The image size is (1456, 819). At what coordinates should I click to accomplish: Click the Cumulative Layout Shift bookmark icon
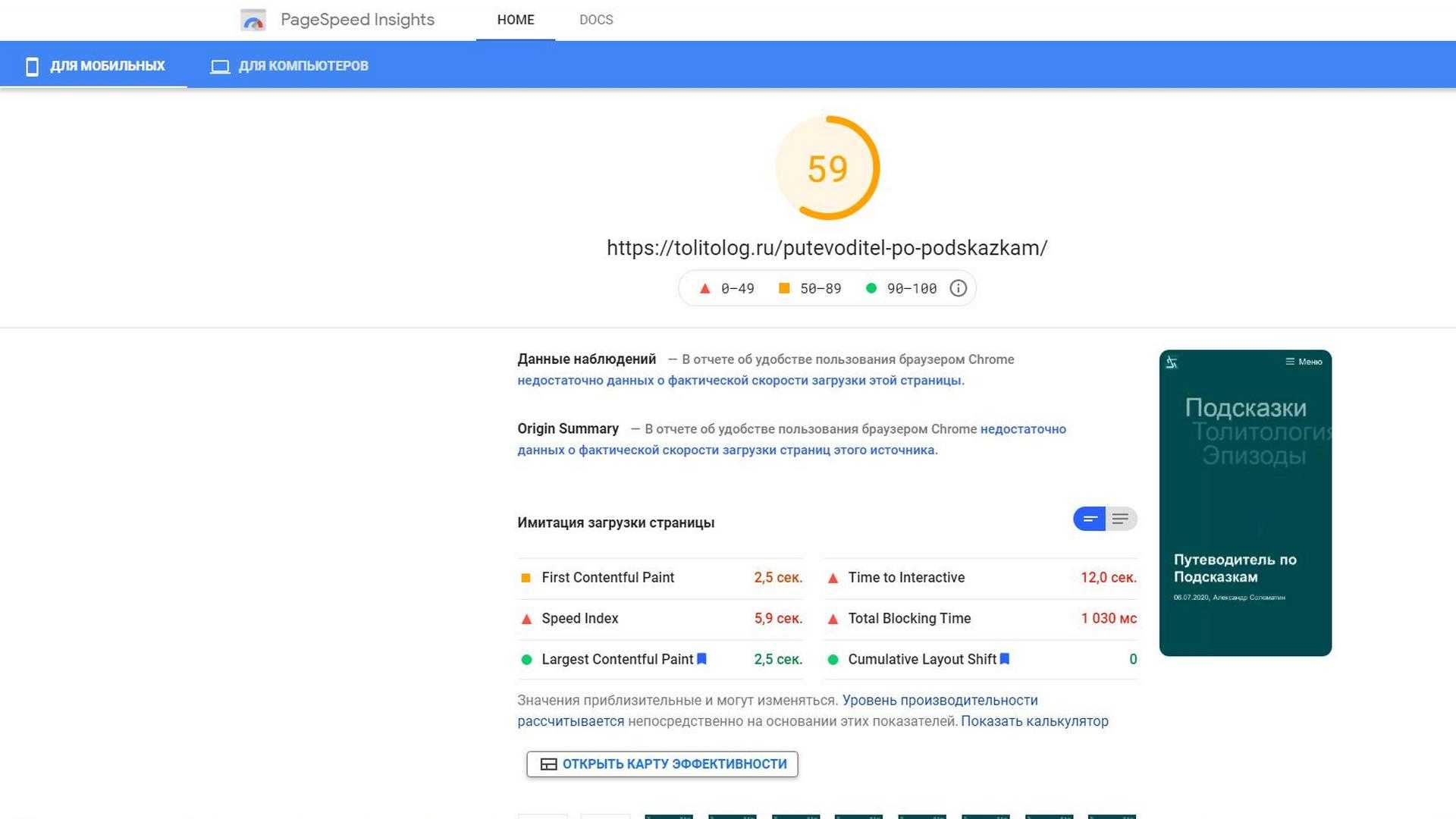(x=1005, y=659)
